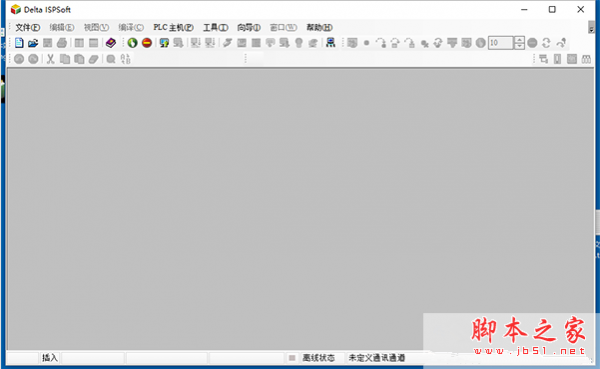This screenshot has height=369, width=600.
Task: Click the circular arrows refresh icon near stepper
Action: coord(546,43)
